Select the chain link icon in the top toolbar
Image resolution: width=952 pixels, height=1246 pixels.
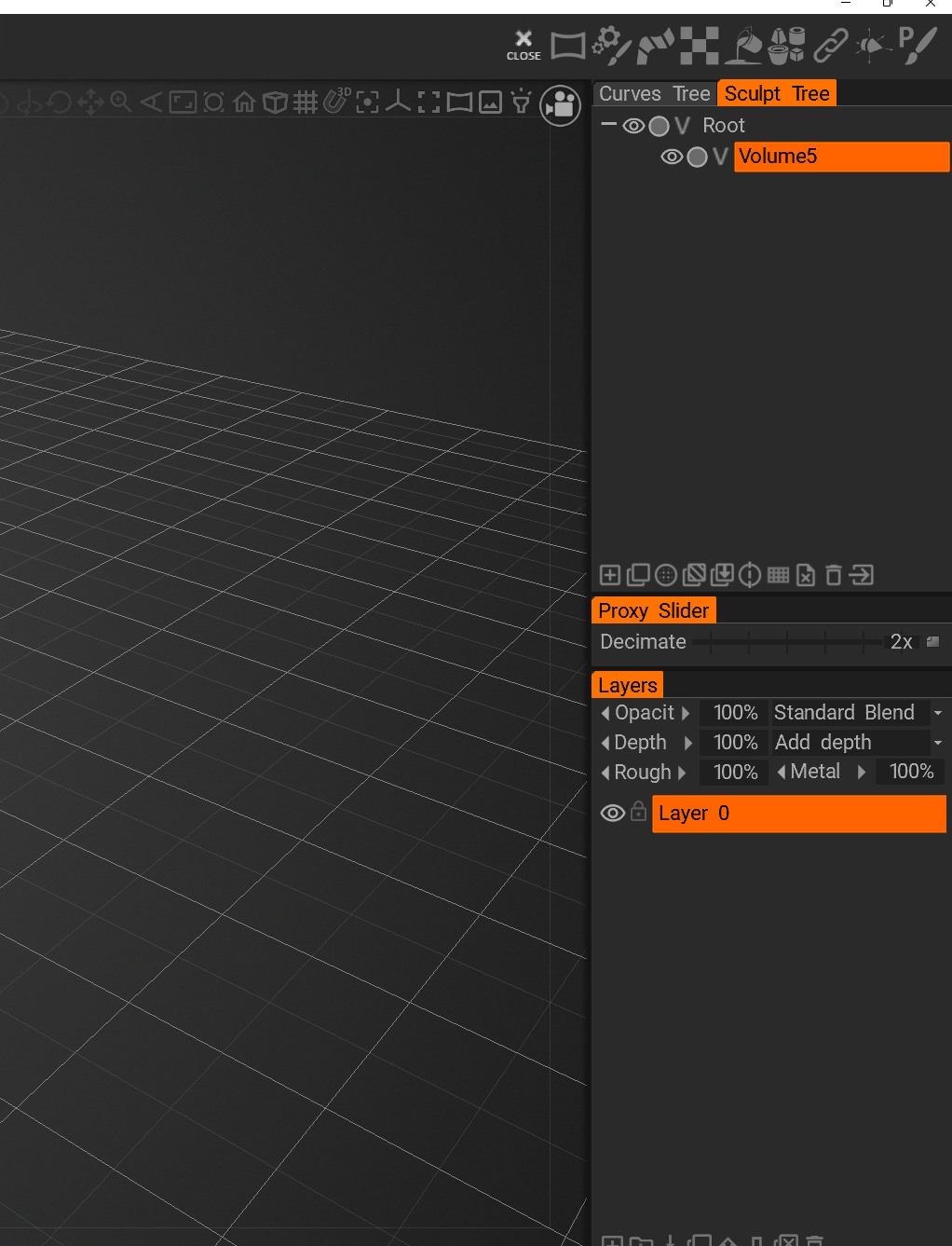tap(830, 45)
